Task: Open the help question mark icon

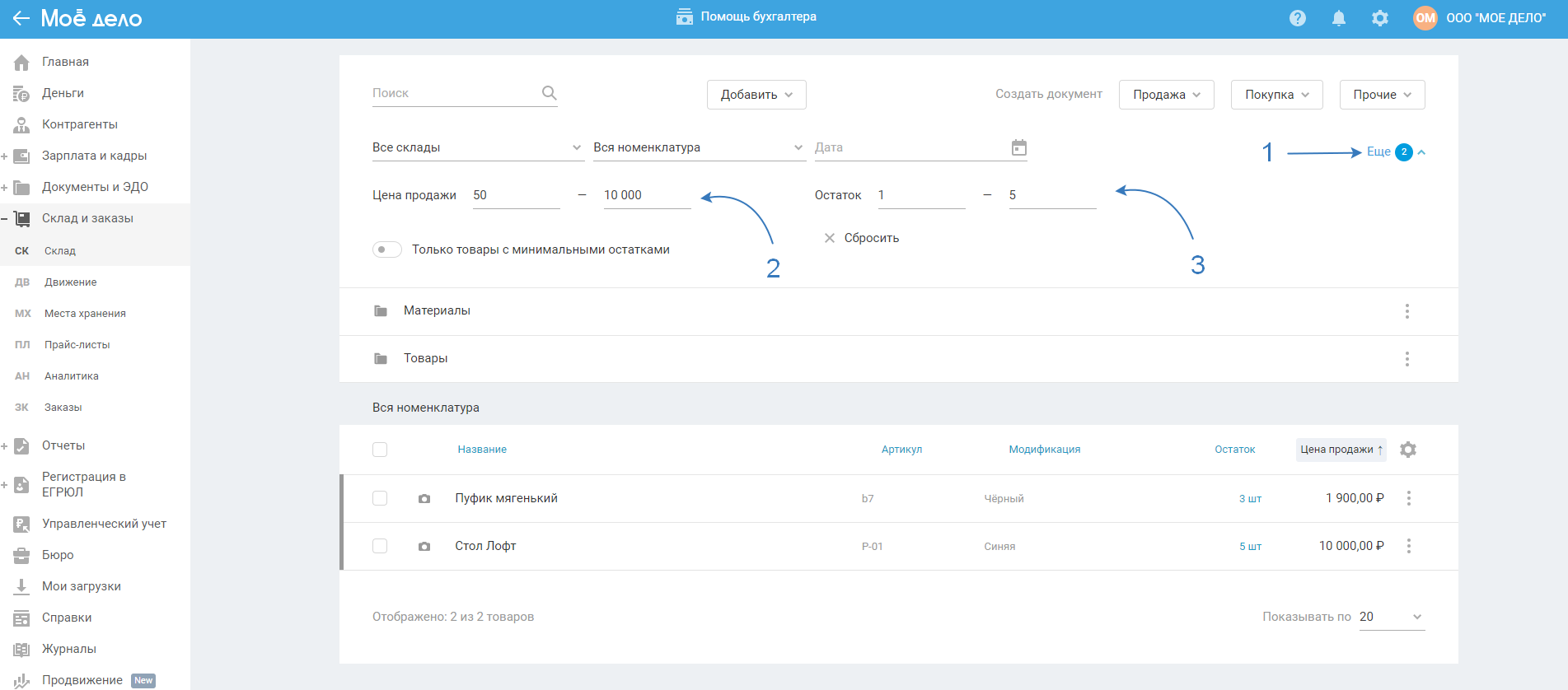Action: pos(1297,18)
